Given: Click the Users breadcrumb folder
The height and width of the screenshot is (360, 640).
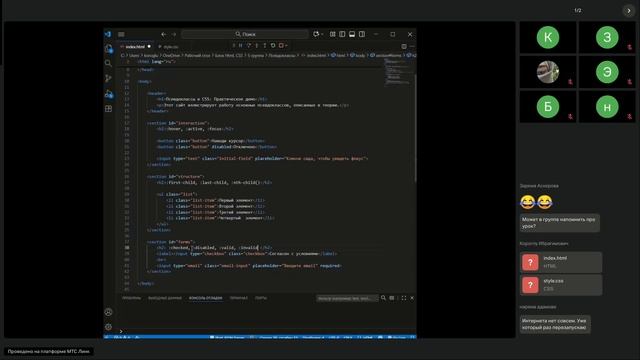Looking at the screenshot, I should 134,56.
